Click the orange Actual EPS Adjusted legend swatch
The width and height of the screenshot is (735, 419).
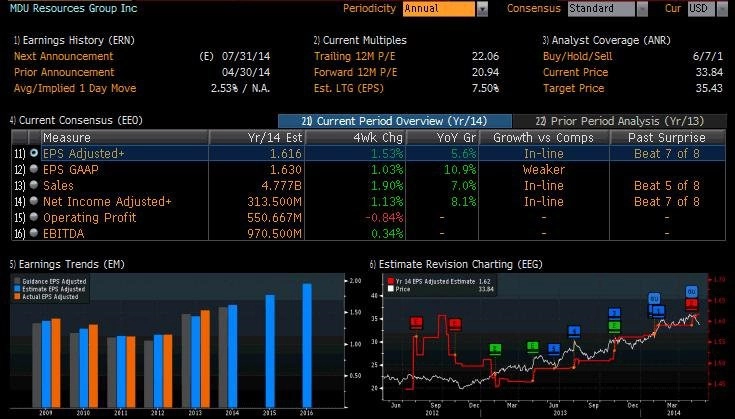17,297
